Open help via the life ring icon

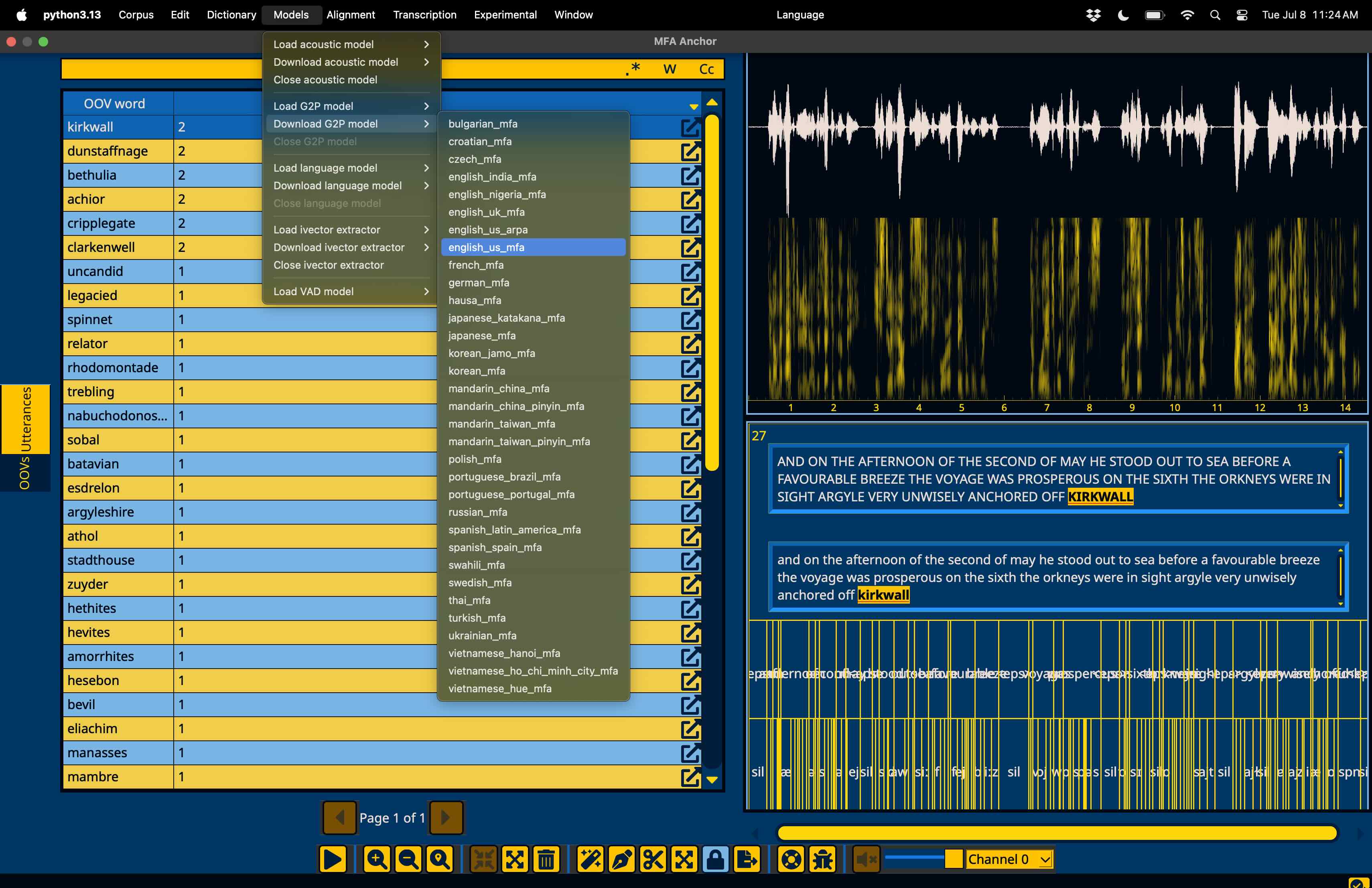point(791,860)
